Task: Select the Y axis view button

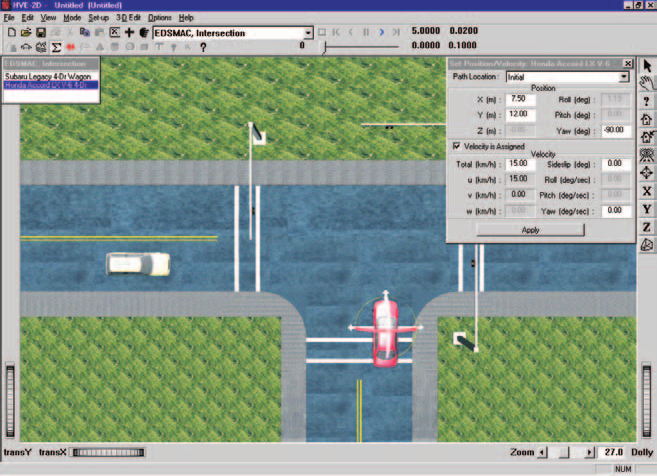Action: click(x=647, y=209)
